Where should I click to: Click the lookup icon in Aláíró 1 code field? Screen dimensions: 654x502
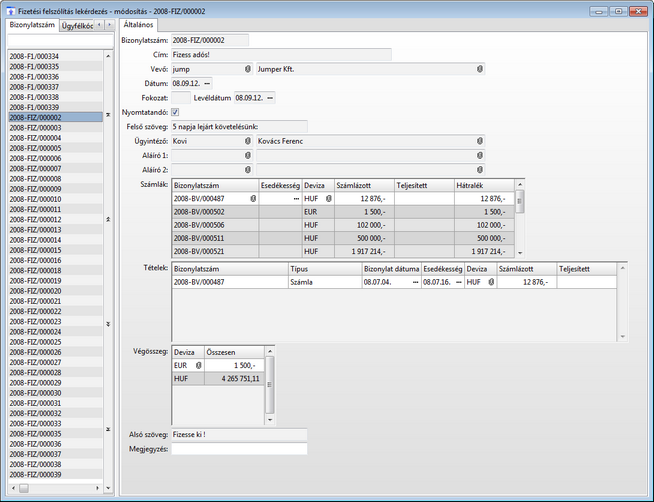coord(247,156)
